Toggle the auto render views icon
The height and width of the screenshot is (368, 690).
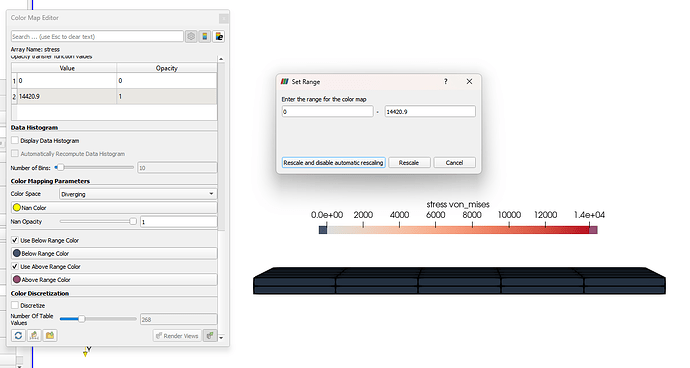tap(210, 335)
